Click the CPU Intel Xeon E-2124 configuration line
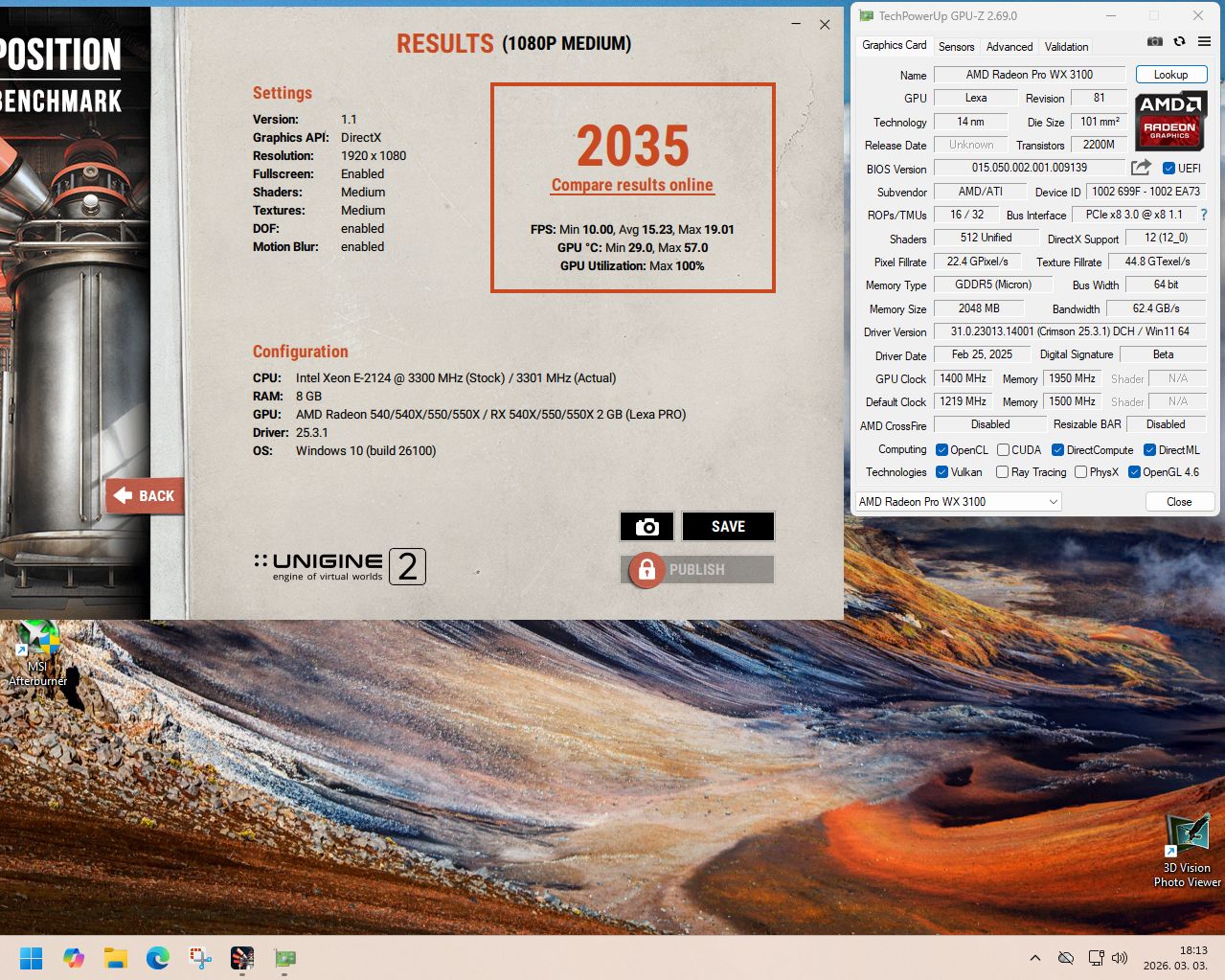This screenshot has width=1225, height=980. [x=435, y=377]
